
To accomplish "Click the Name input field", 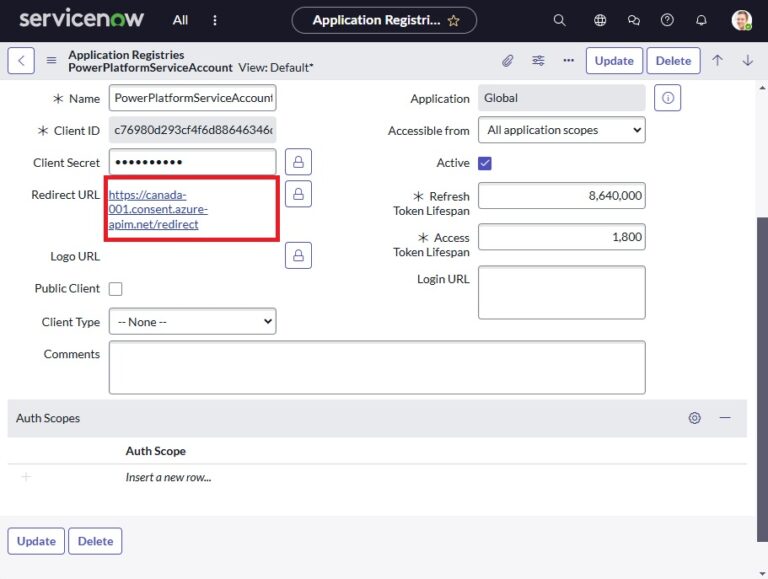I will click(192, 98).
